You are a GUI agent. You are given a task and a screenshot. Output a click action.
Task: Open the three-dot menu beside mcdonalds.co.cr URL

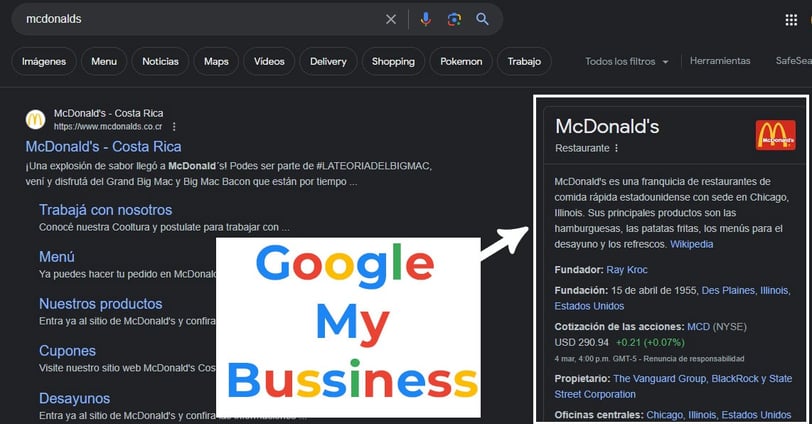click(174, 126)
